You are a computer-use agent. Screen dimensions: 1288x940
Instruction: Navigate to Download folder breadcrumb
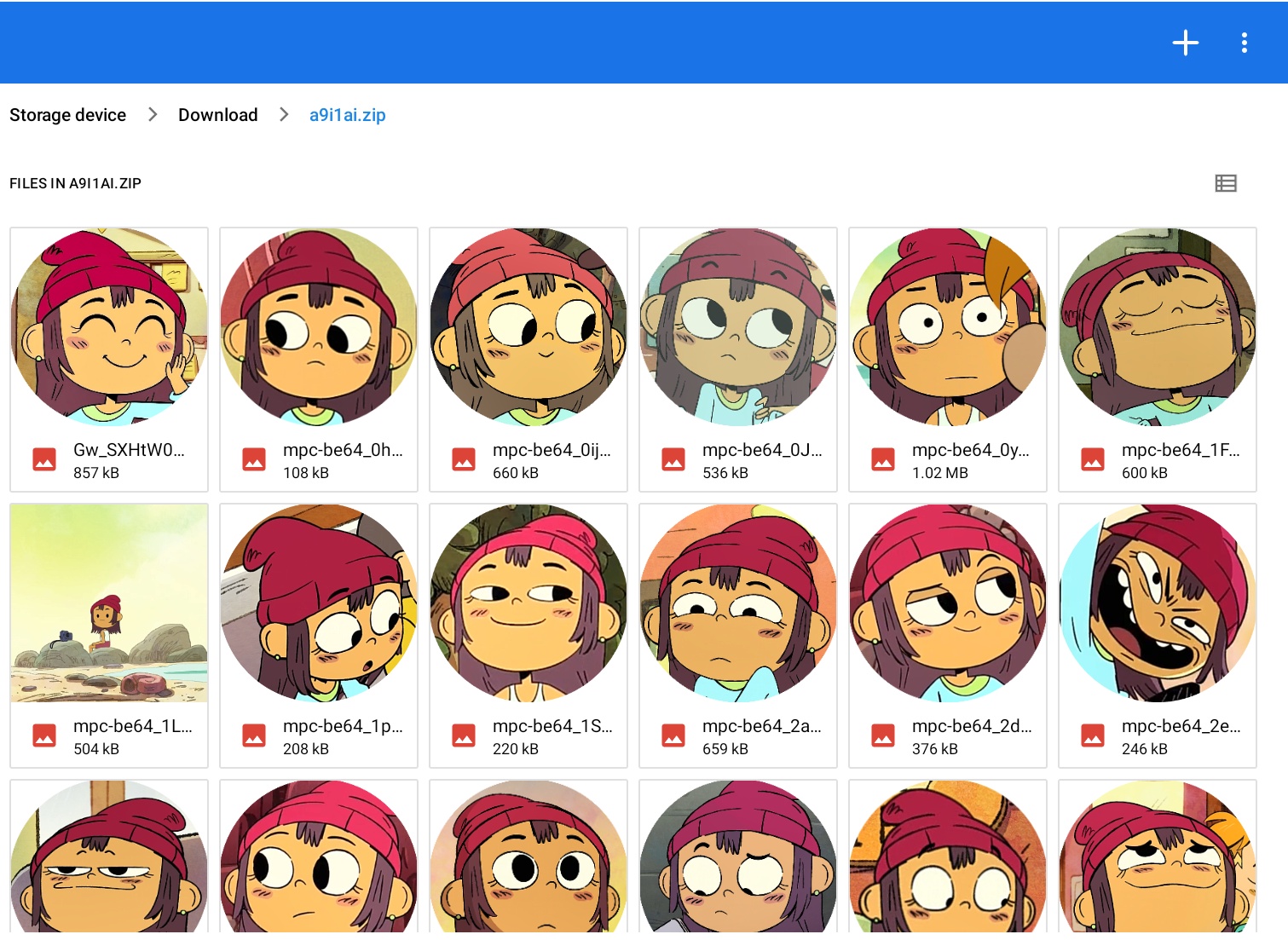click(x=217, y=115)
